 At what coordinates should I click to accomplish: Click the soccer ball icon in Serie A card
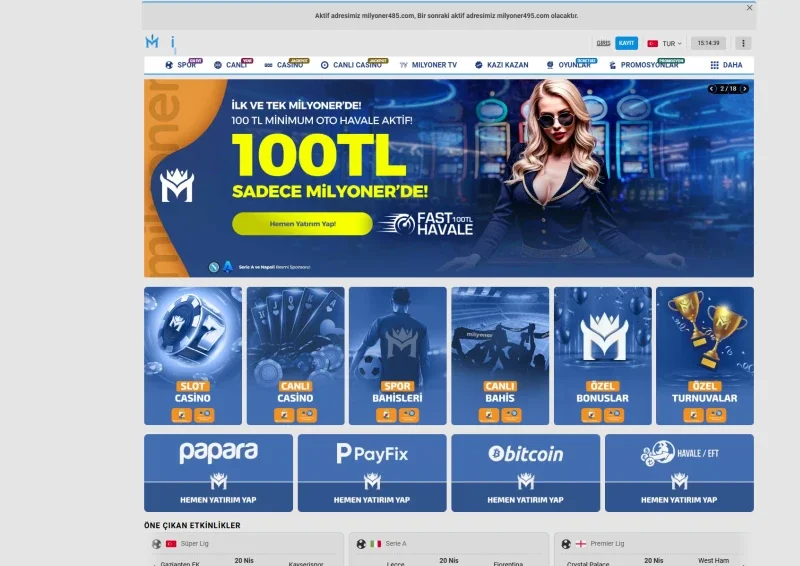(361, 544)
